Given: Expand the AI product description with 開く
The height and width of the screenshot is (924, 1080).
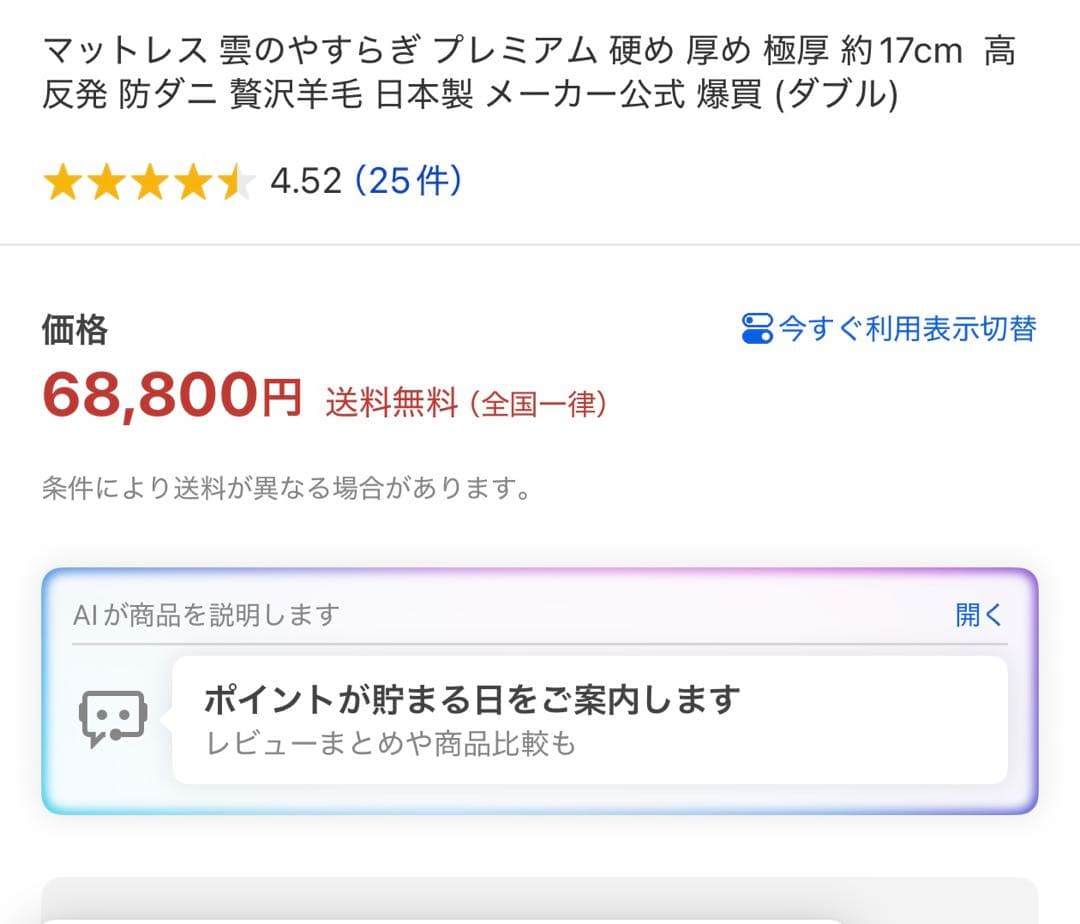Looking at the screenshot, I should tap(978, 615).
